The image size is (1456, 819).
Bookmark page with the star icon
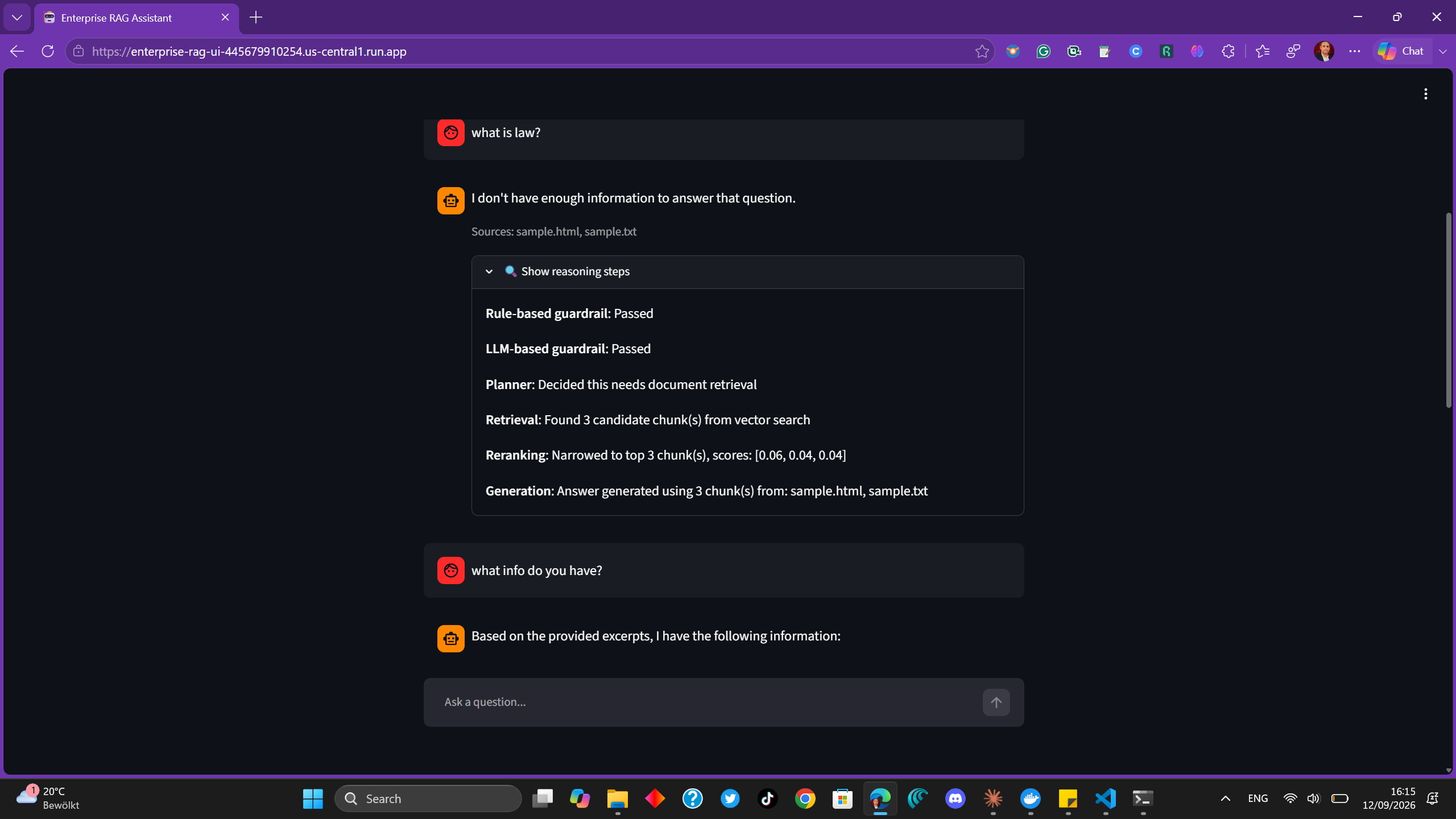[x=982, y=51]
